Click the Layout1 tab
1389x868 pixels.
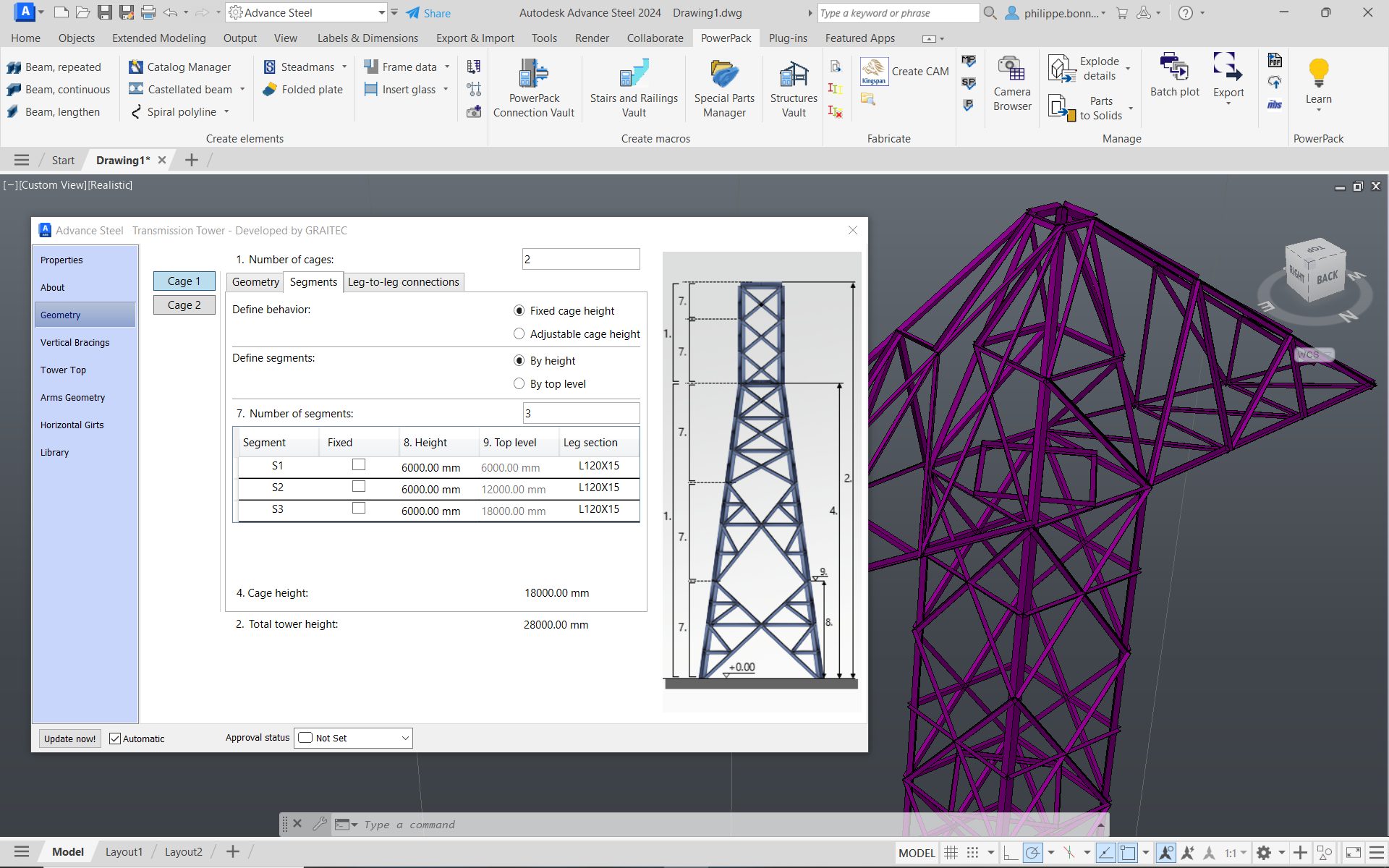pos(124,852)
